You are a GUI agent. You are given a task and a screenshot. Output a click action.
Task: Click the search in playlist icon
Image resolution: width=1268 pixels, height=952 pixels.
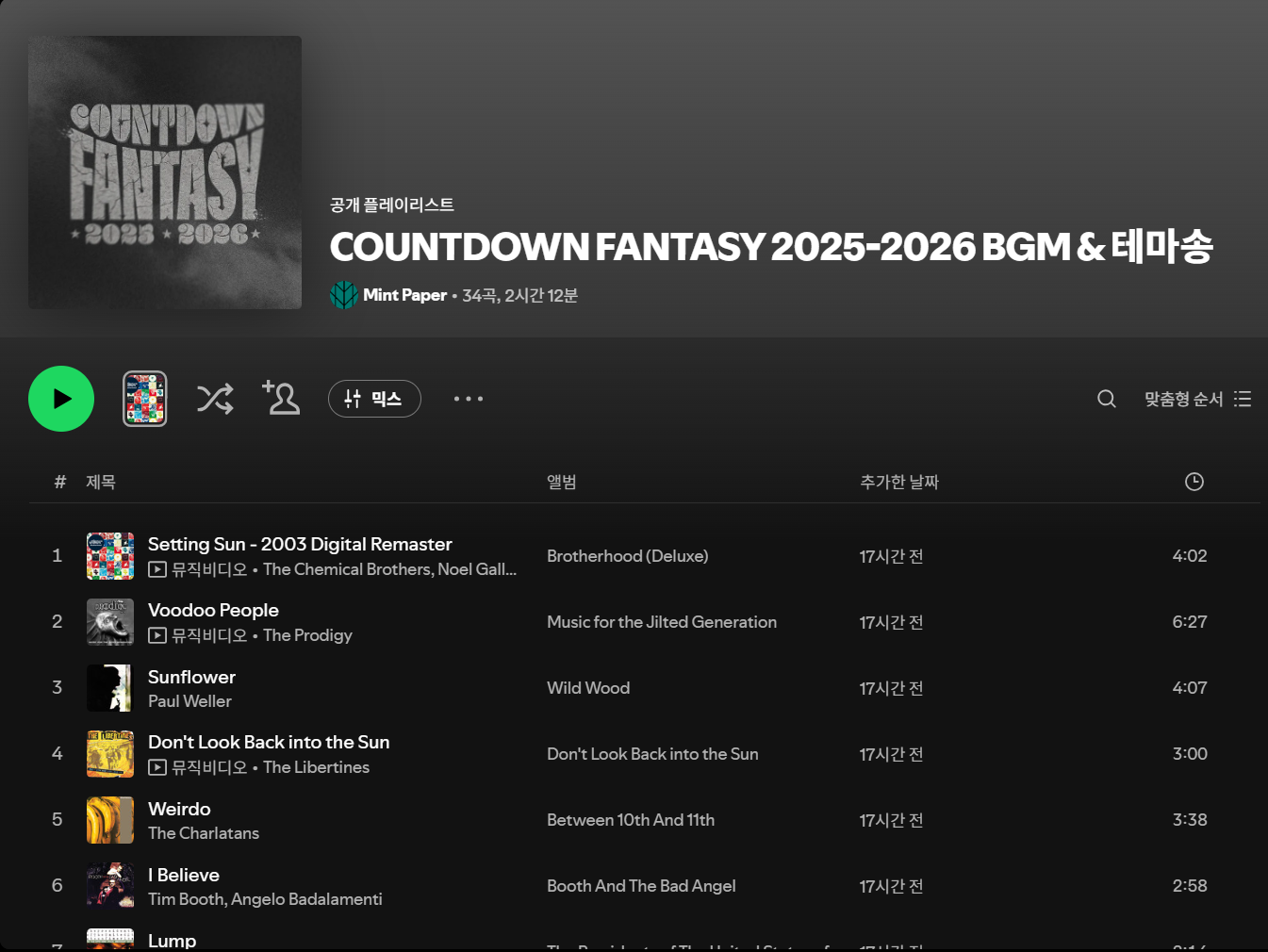(1106, 399)
